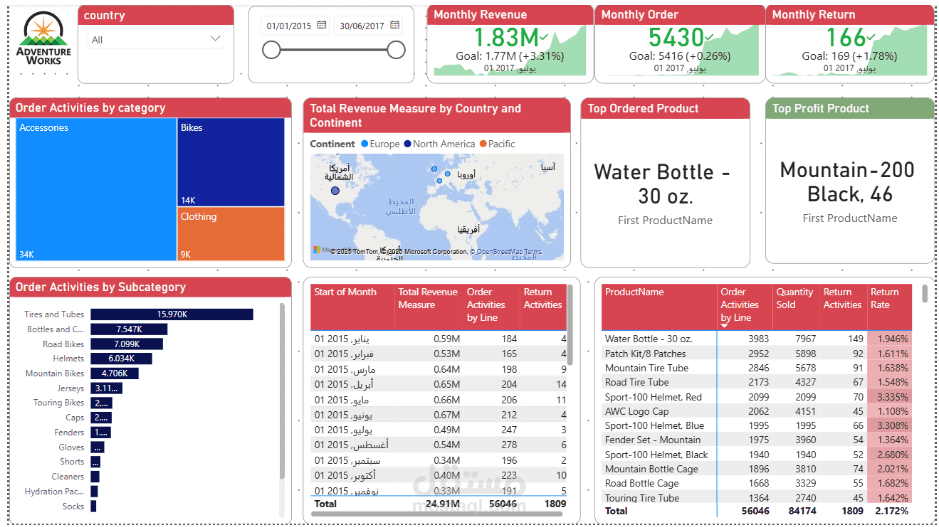This screenshot has width=939, height=527.
Task: Click the Adventure Works logo
Action: (44, 42)
